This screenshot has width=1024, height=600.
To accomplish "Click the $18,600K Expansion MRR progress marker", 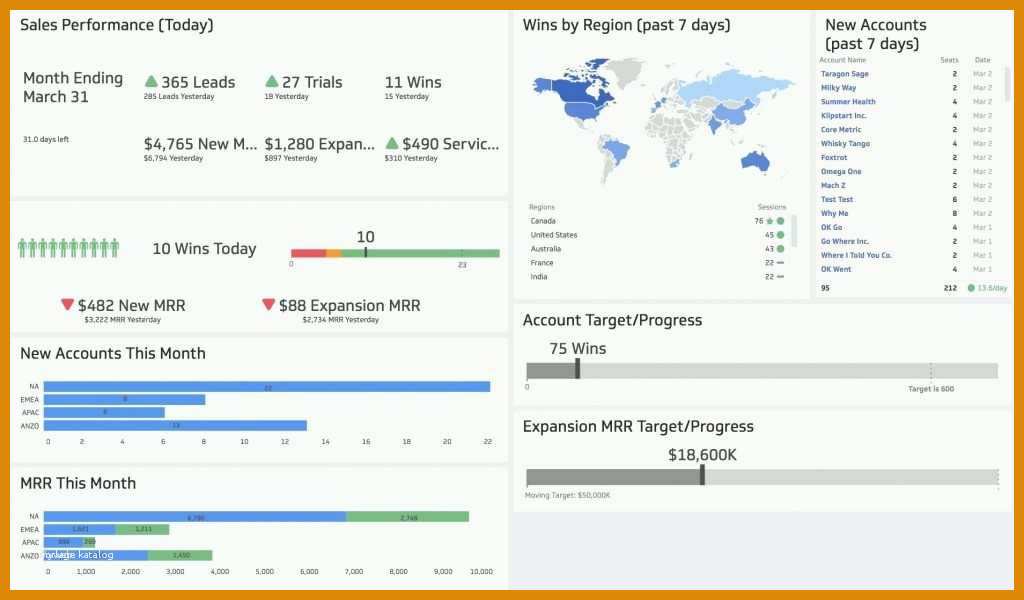I will (x=702, y=475).
